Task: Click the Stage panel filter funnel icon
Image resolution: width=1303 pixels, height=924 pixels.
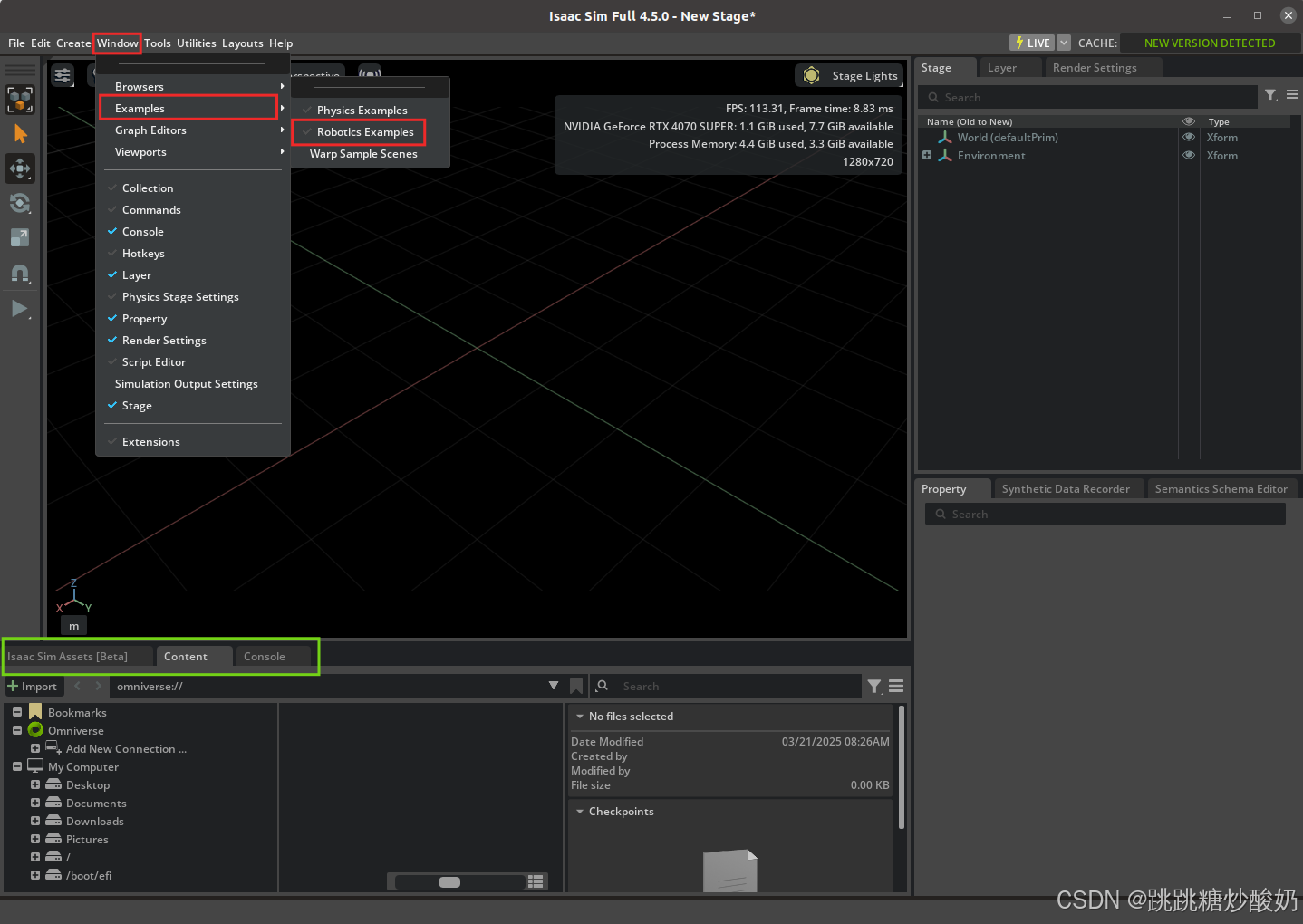Action: point(1270,95)
